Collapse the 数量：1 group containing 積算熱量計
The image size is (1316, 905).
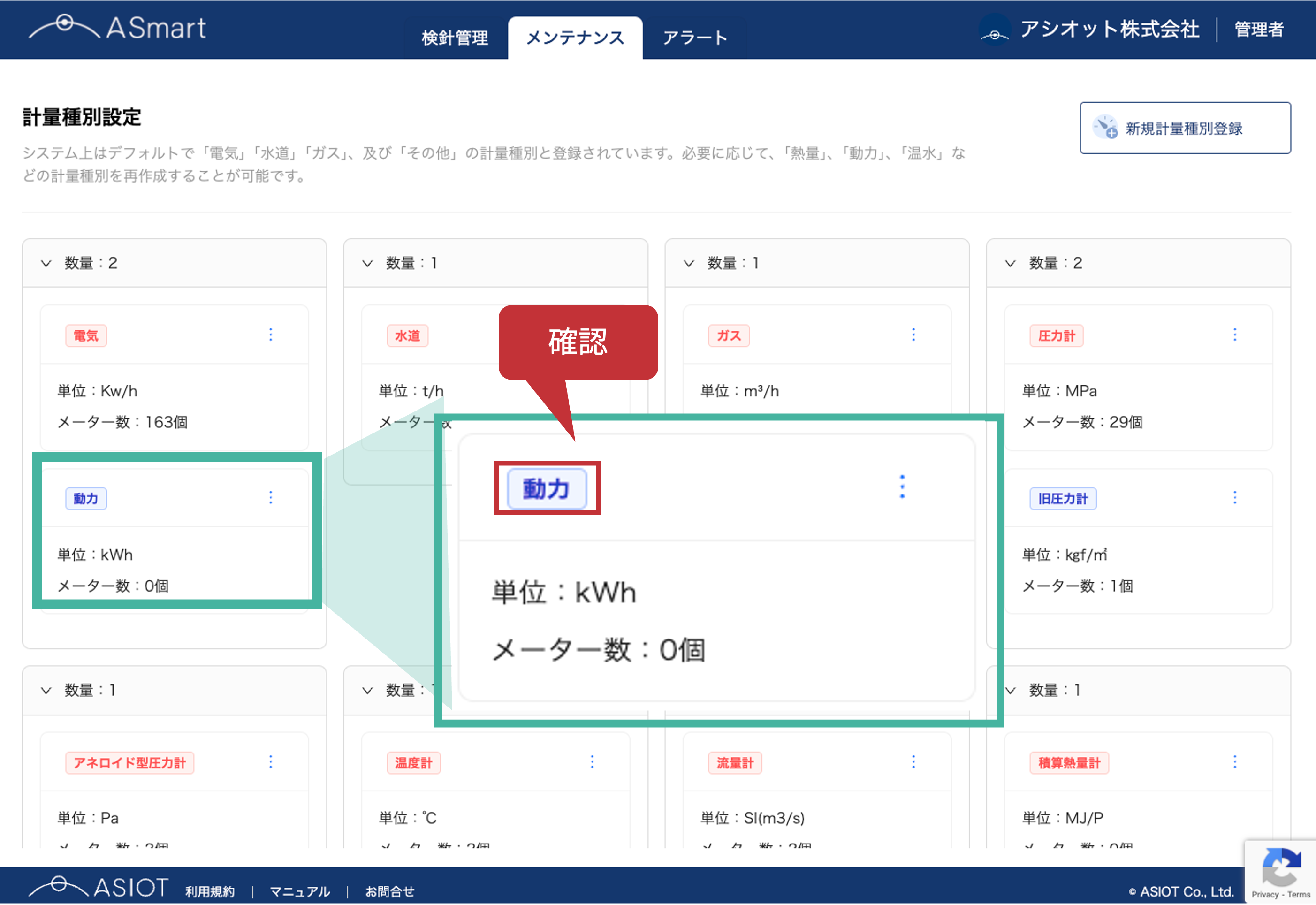click(x=1011, y=691)
